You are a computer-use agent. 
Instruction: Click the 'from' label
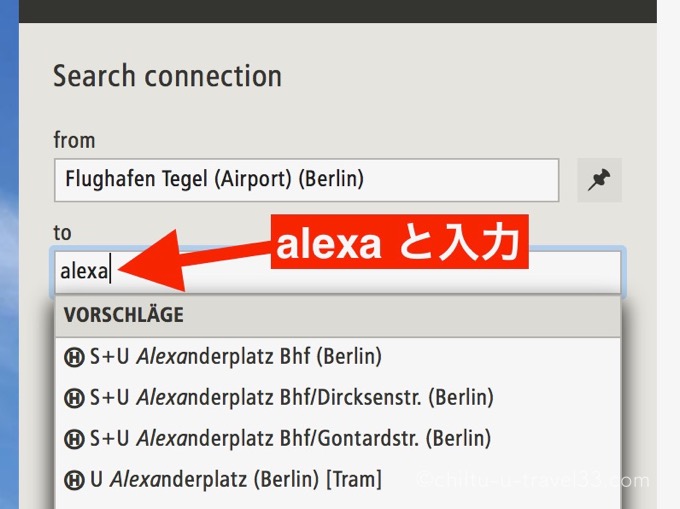pyautogui.click(x=74, y=140)
